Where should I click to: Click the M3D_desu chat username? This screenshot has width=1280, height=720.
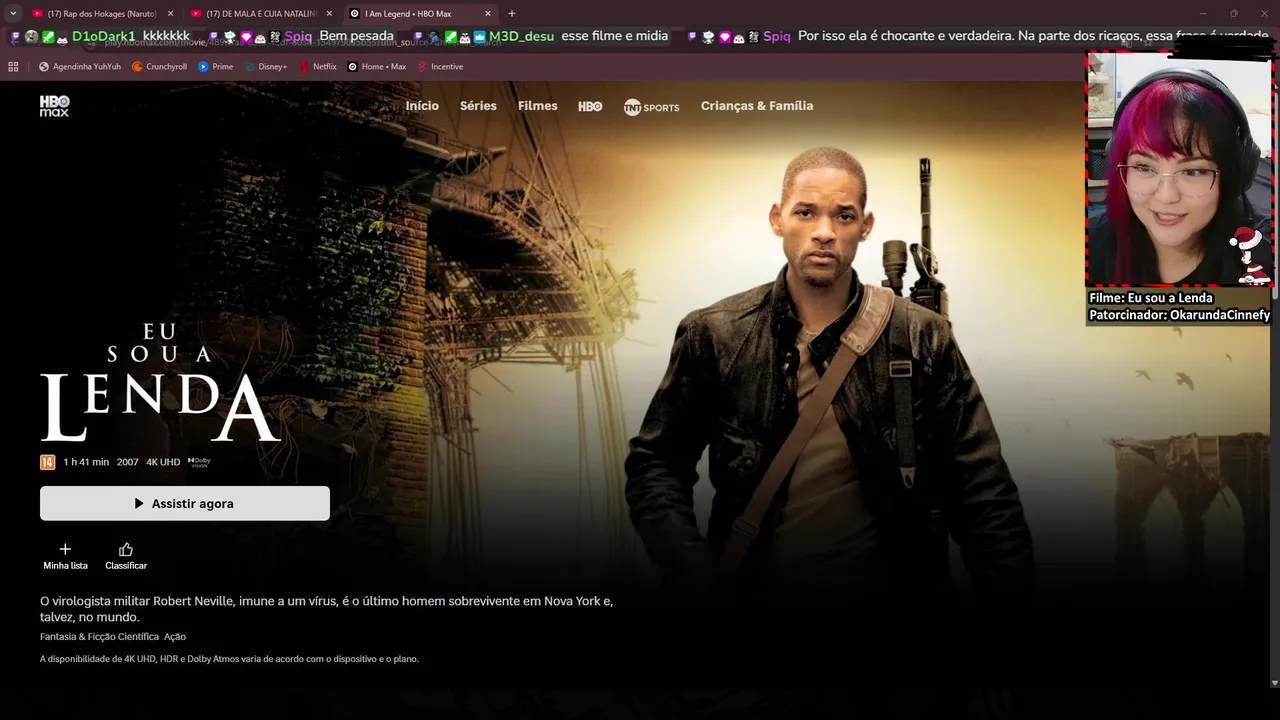521,36
